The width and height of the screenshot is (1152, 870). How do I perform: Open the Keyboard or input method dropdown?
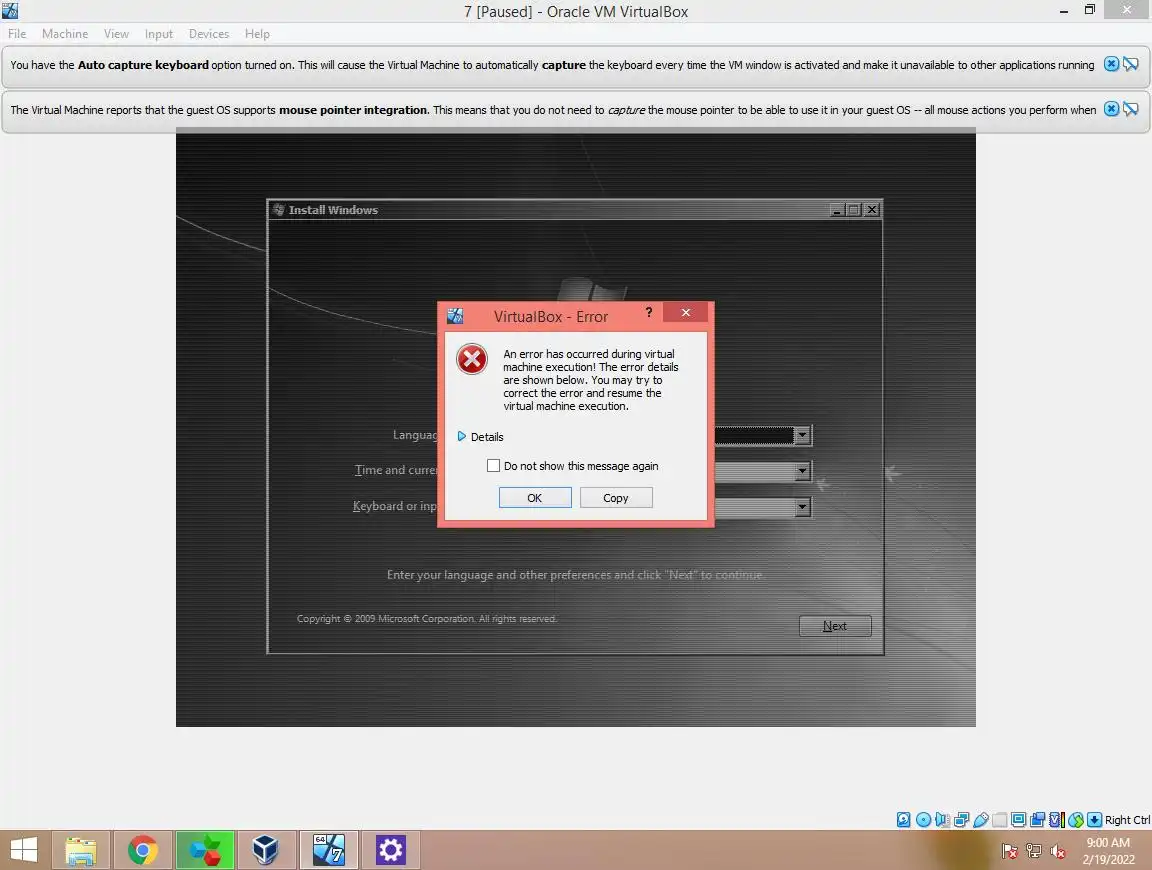pos(802,506)
